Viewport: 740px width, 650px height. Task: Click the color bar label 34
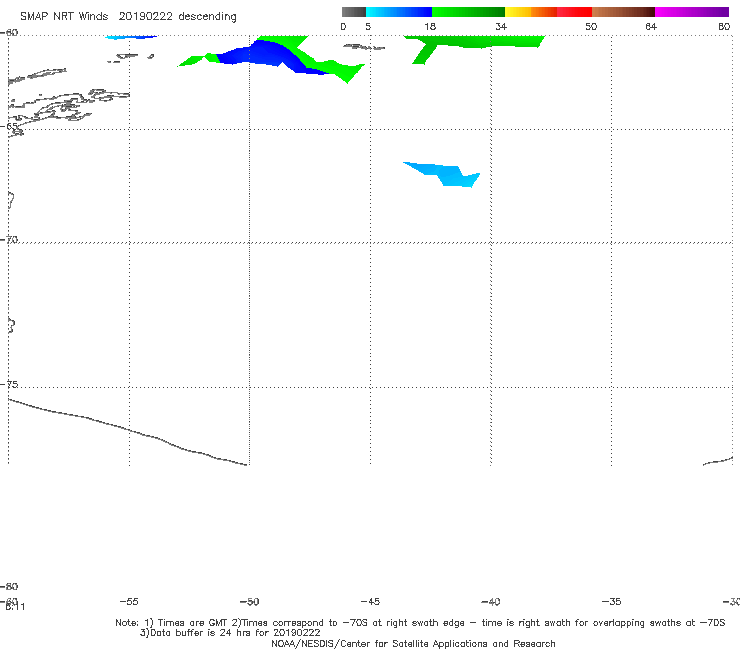pyautogui.click(x=501, y=26)
